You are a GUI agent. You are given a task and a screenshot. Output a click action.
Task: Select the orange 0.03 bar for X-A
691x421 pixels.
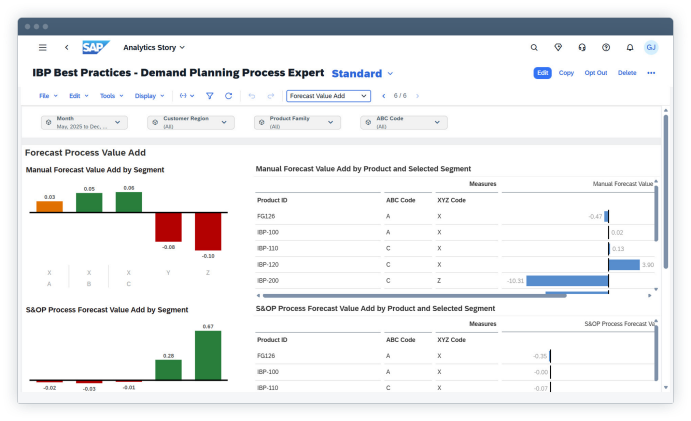(x=49, y=206)
